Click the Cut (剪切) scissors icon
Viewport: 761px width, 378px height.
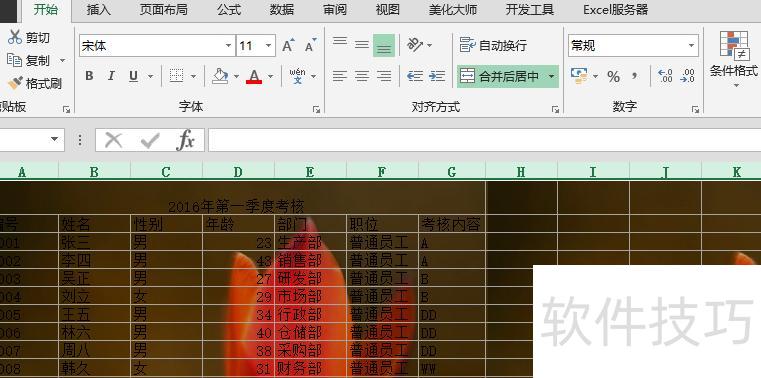click(15, 37)
